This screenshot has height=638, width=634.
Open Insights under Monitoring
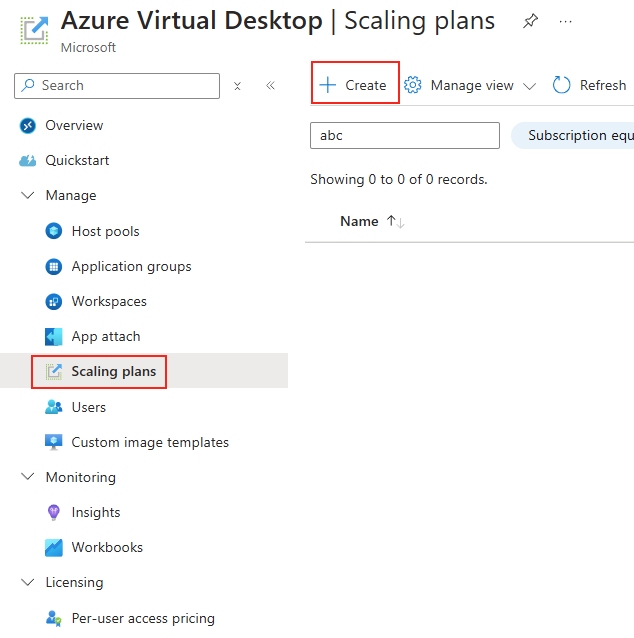(96, 513)
